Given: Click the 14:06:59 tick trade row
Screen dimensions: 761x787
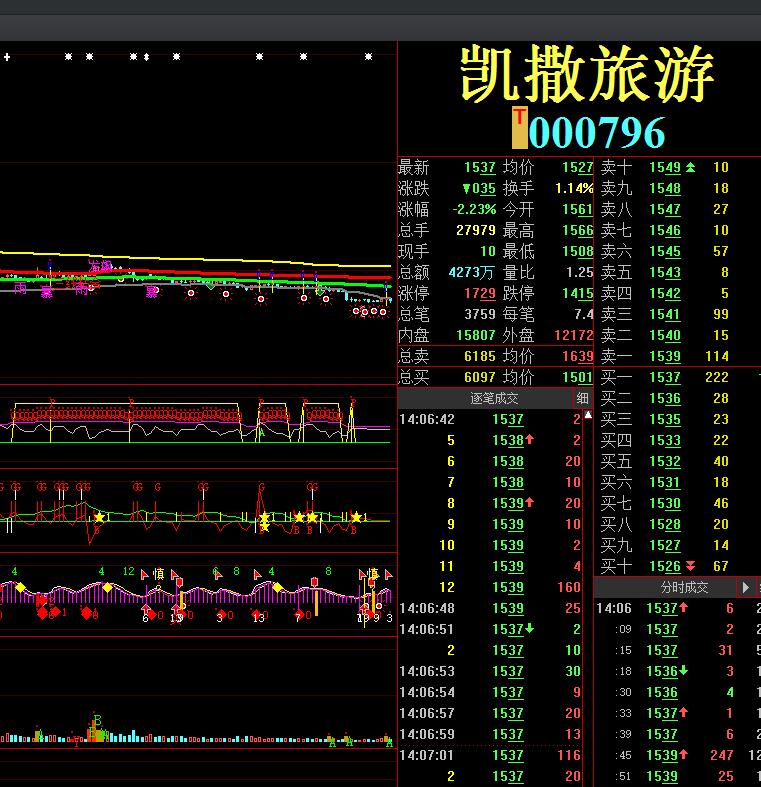Looking at the screenshot, I should coord(490,734).
